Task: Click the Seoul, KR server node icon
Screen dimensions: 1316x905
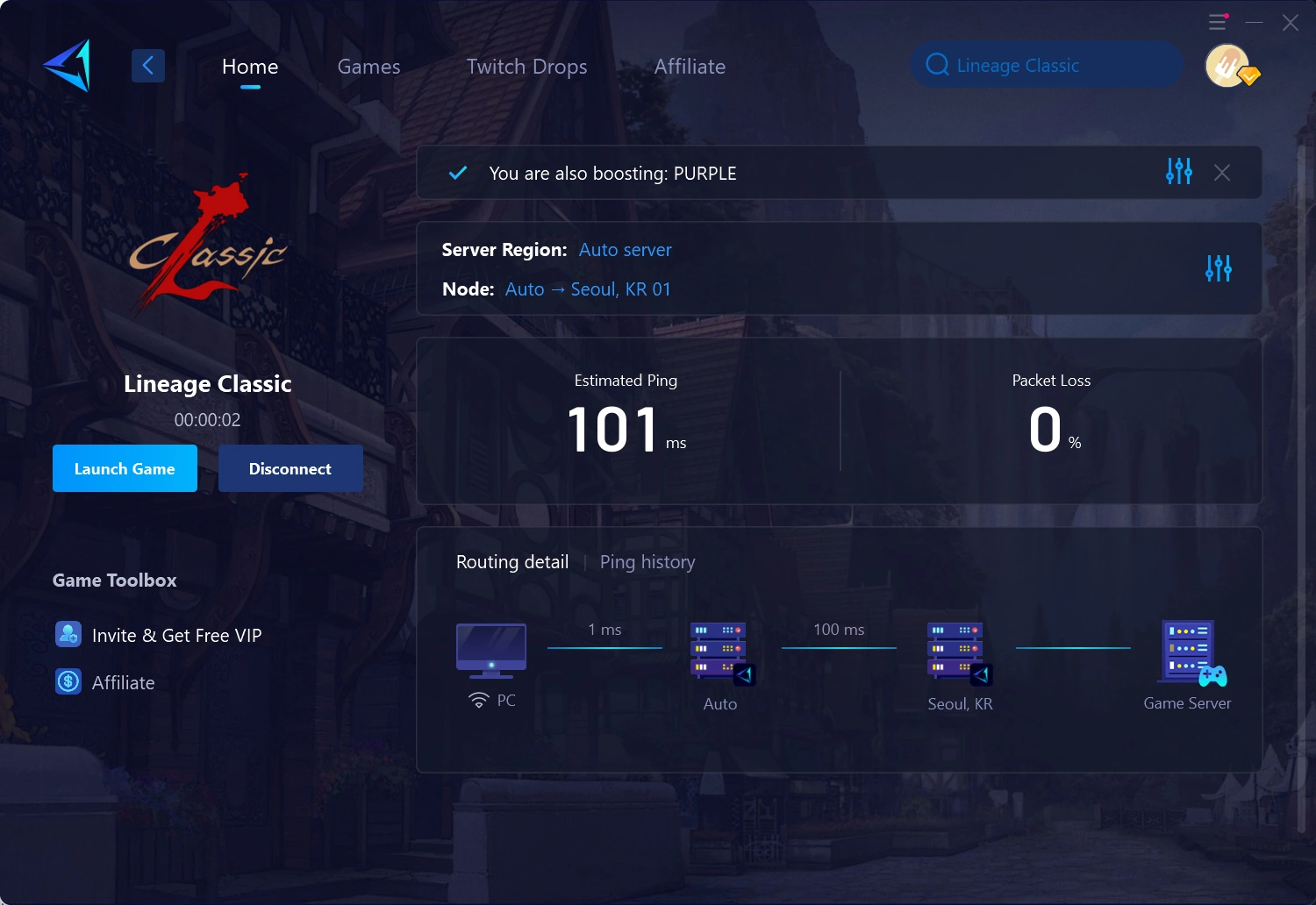Action: coord(955,652)
